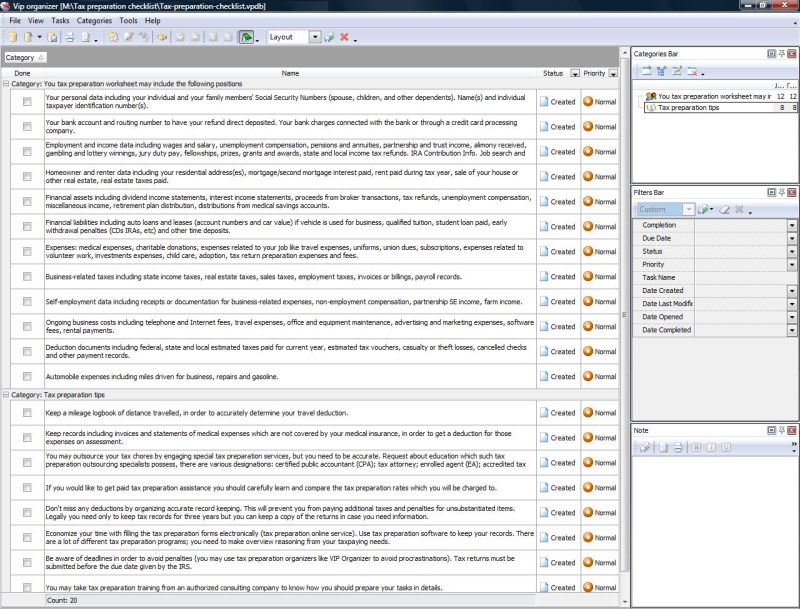Open the Status column filter arrow
800x609 pixels.
coord(575,73)
